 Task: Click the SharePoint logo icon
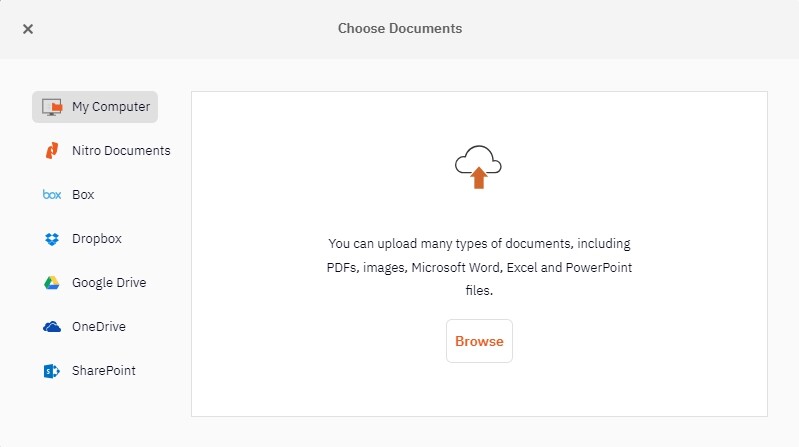click(52, 371)
